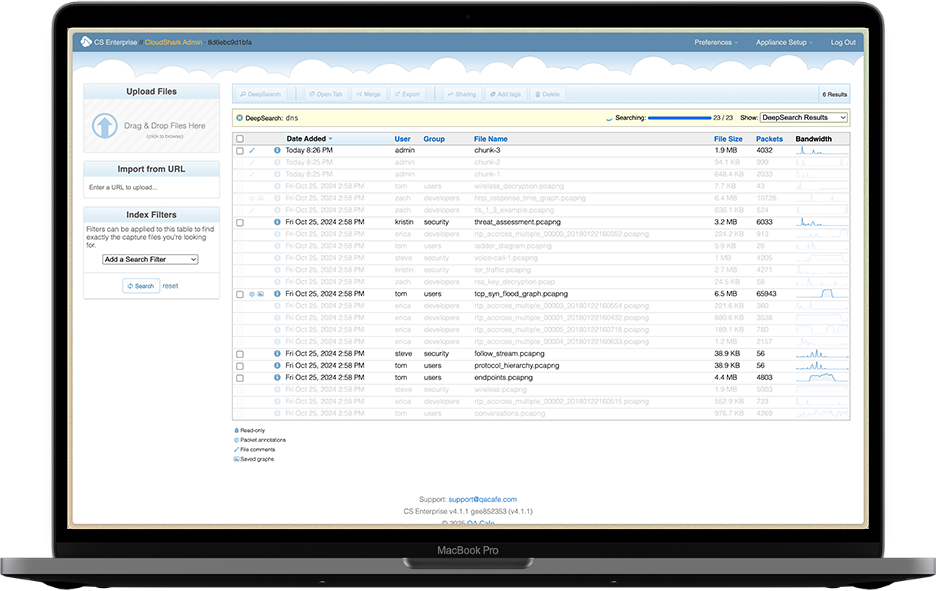Image resolution: width=936 pixels, height=591 pixels.
Task: Click the Sharing toolbar button
Action: click(462, 94)
